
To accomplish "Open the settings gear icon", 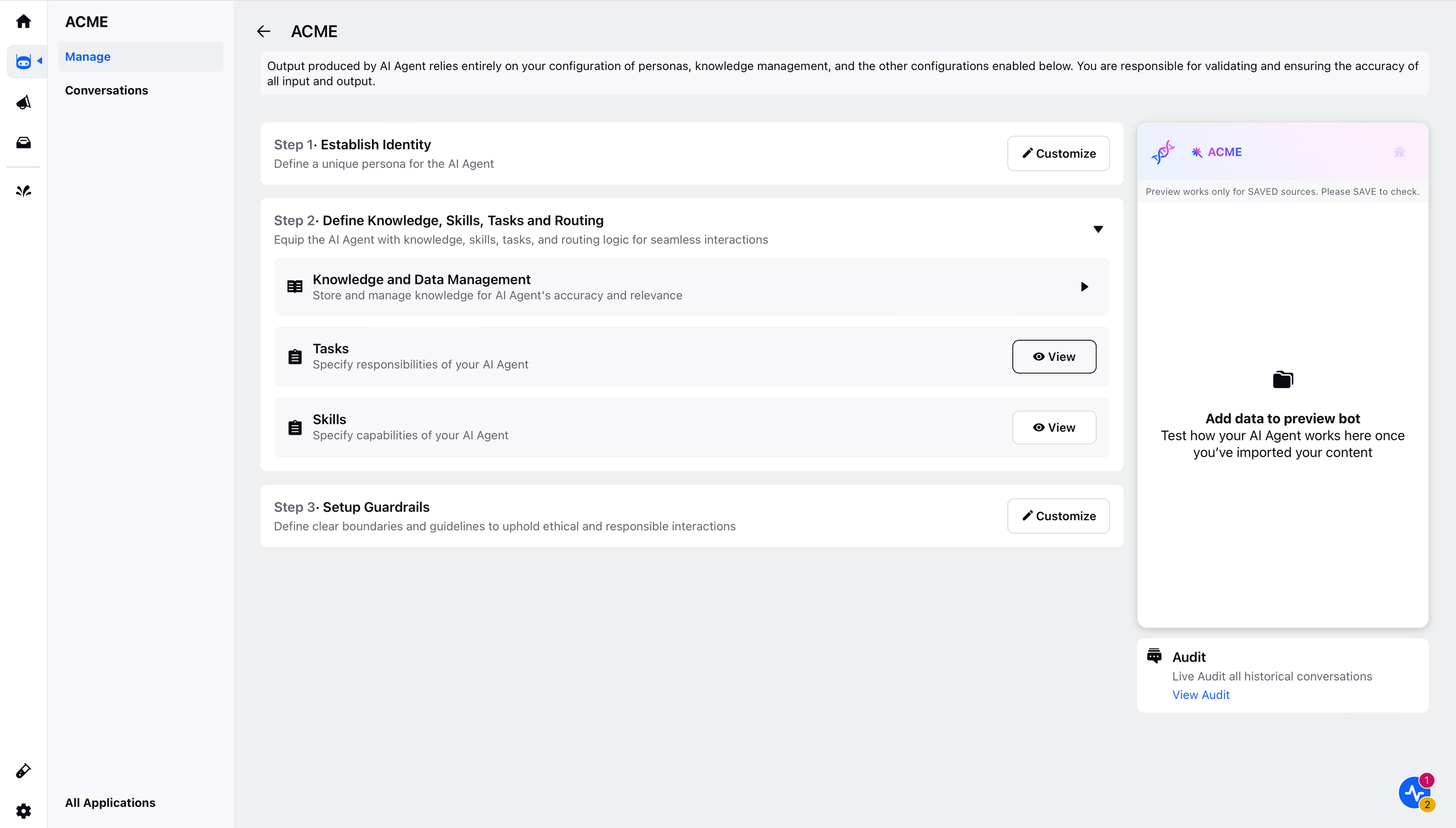I will click(23, 810).
